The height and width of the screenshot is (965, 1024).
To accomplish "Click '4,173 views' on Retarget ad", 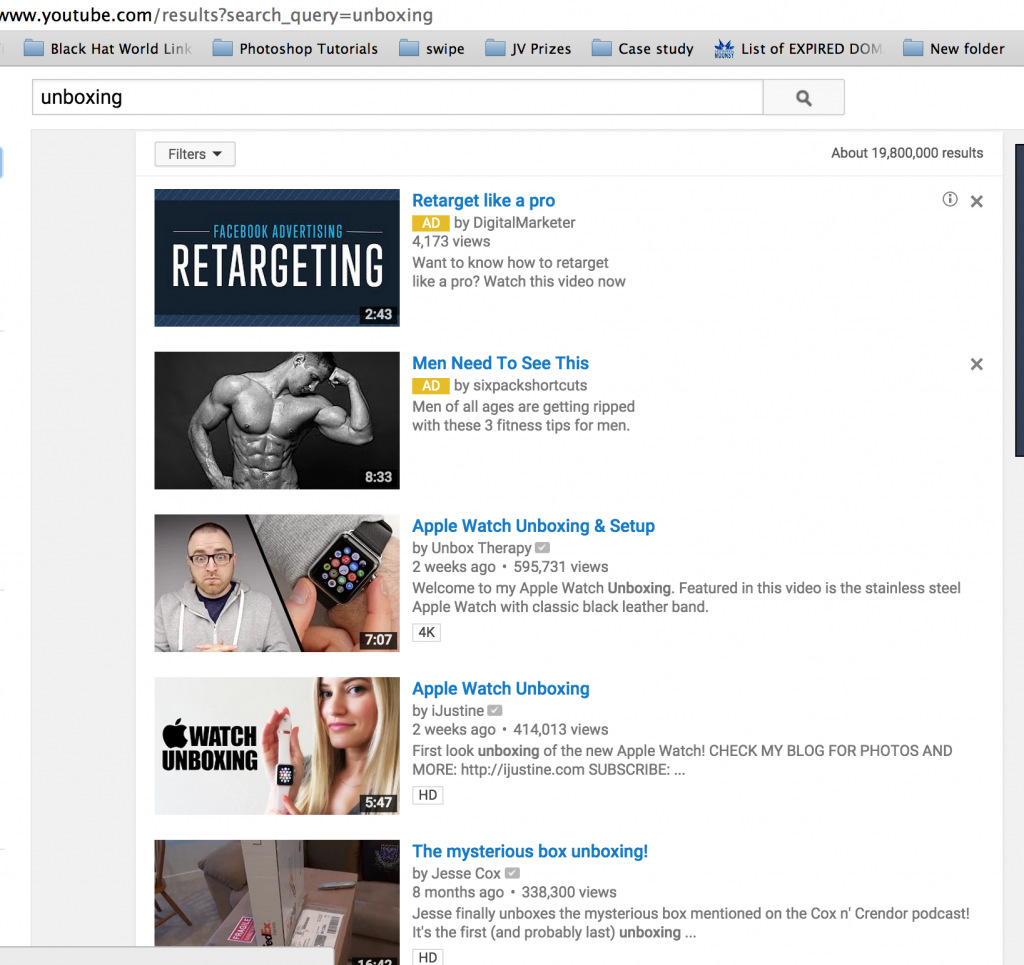I will click(x=451, y=242).
